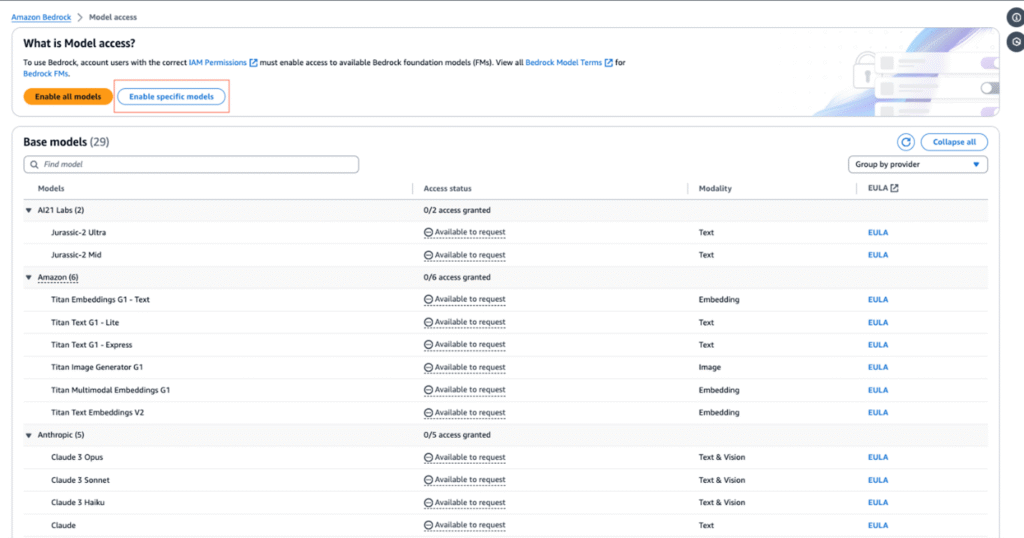The image size is (1024, 538).
Task: Collapse the Amazon provider group
Action: (x=28, y=277)
